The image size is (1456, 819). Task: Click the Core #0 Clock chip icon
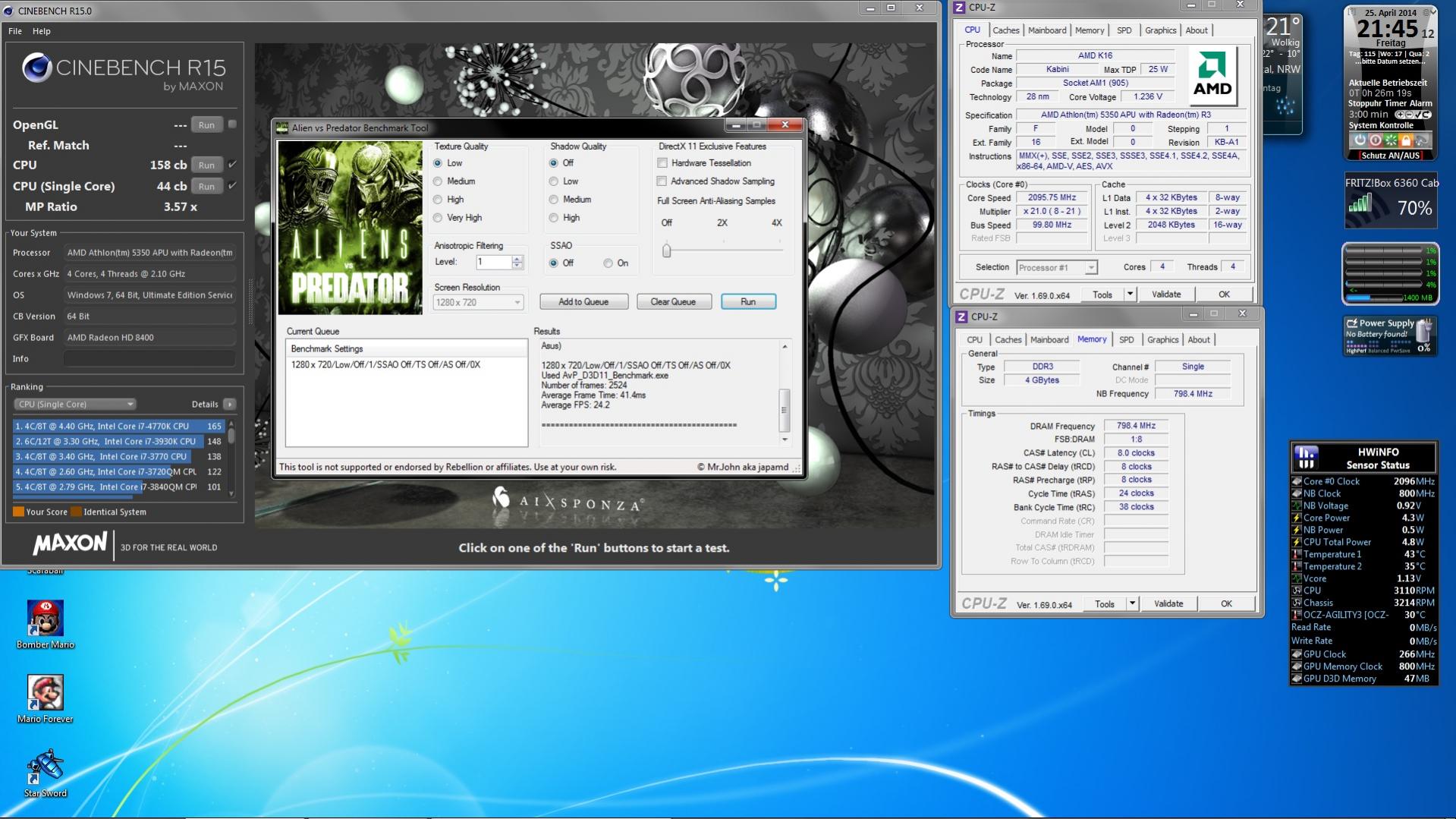coord(1297,481)
